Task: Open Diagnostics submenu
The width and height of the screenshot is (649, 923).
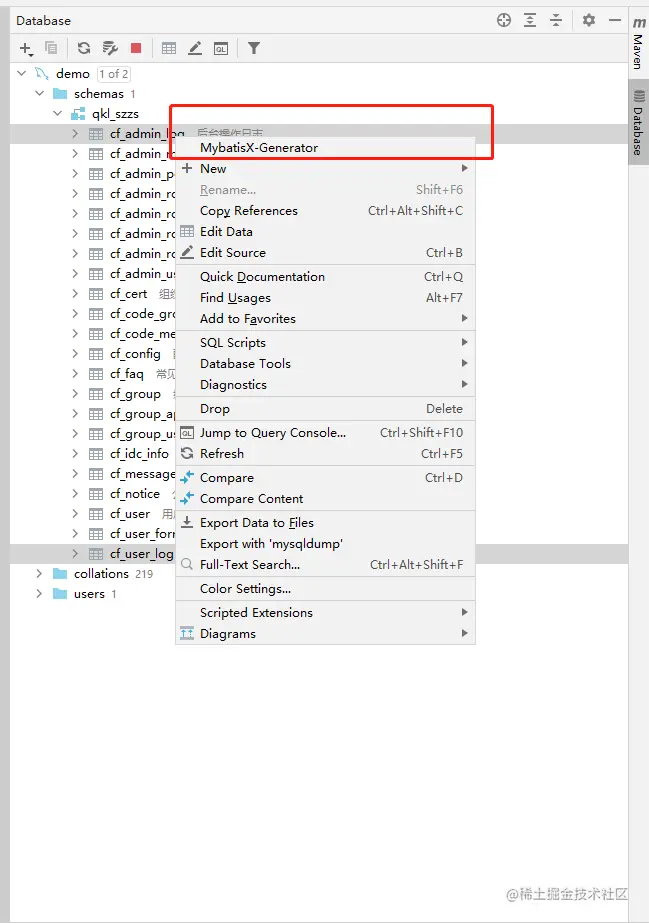Action: (325, 384)
